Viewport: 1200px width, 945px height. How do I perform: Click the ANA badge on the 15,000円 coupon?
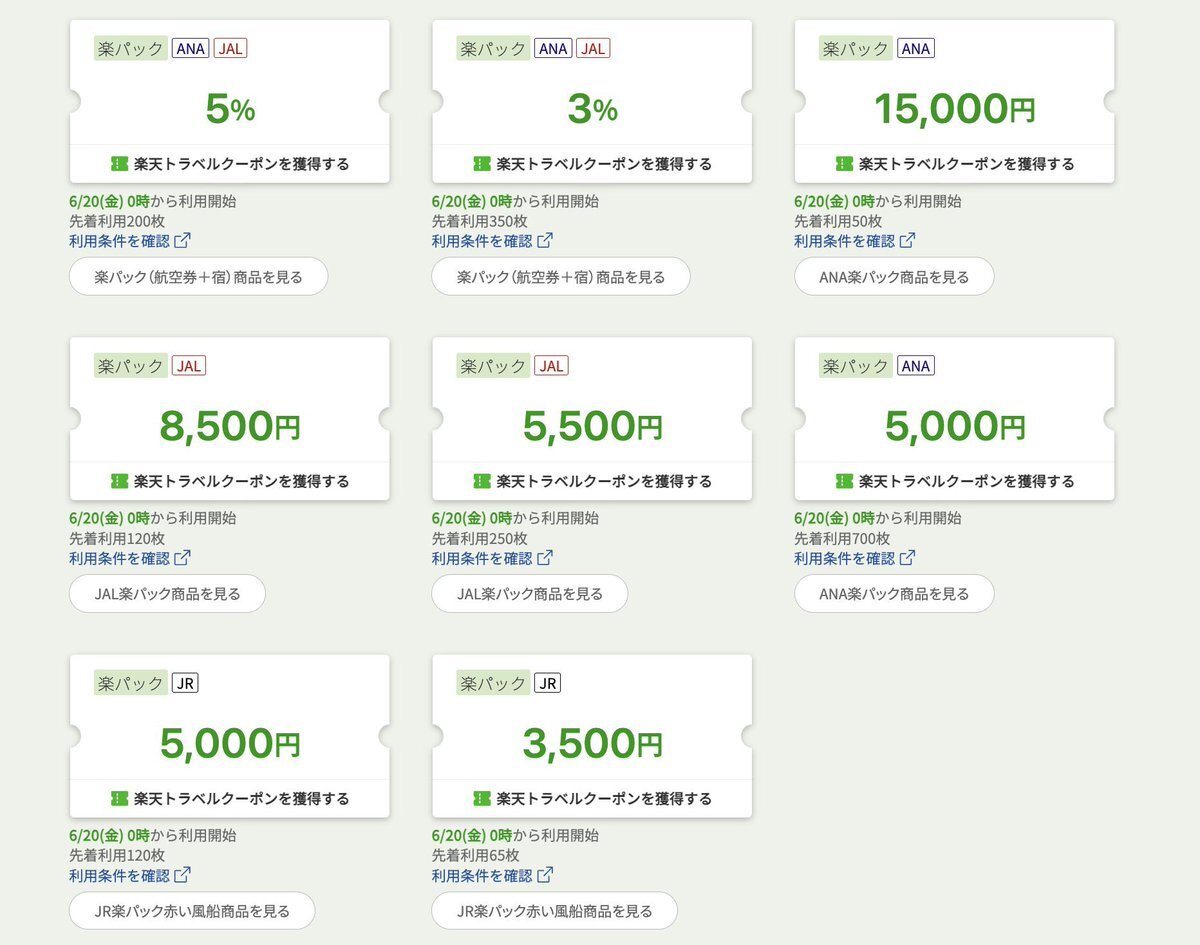pyautogui.click(x=915, y=48)
